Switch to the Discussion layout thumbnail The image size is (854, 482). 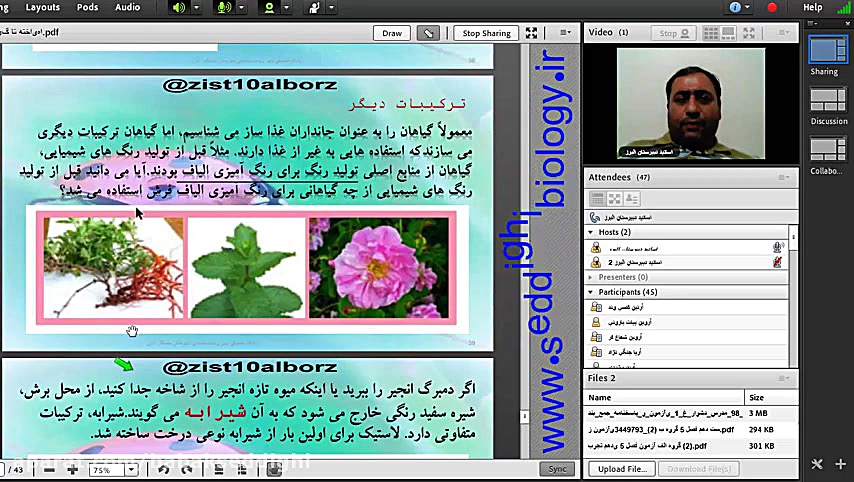[828, 101]
